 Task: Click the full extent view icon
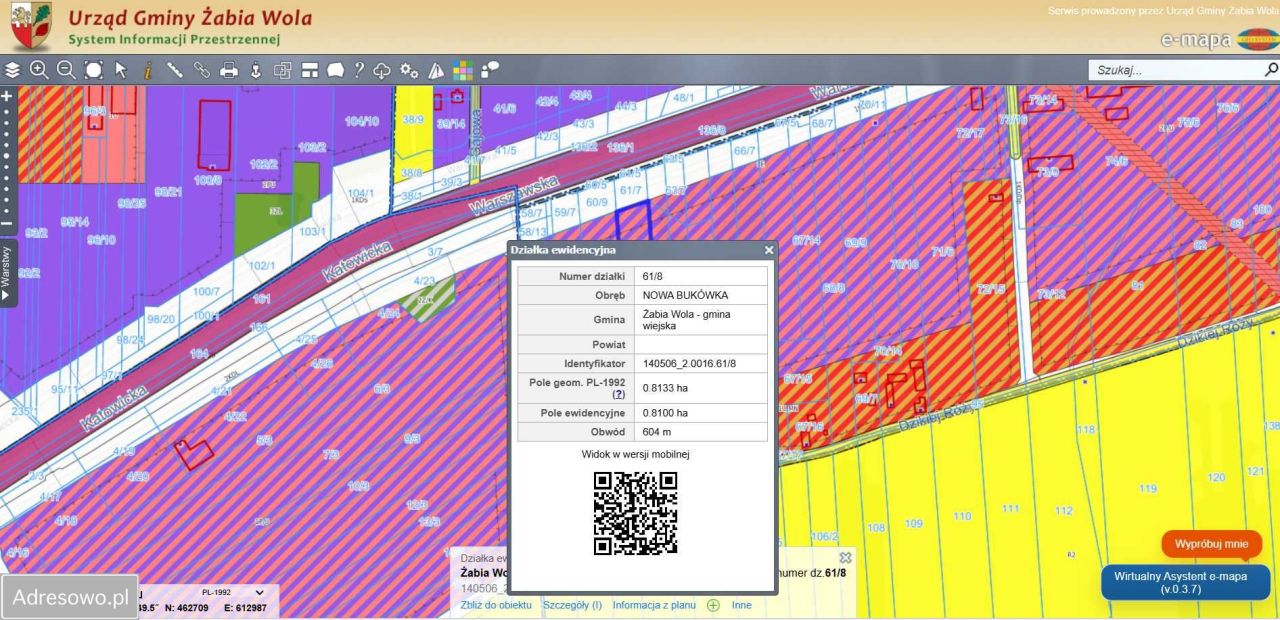click(93, 70)
